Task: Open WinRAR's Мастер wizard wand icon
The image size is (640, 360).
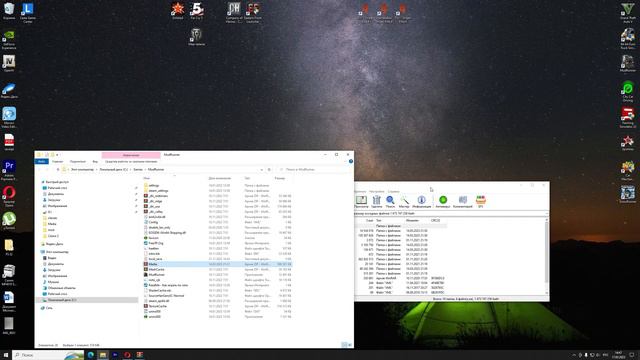Action: click(x=404, y=202)
